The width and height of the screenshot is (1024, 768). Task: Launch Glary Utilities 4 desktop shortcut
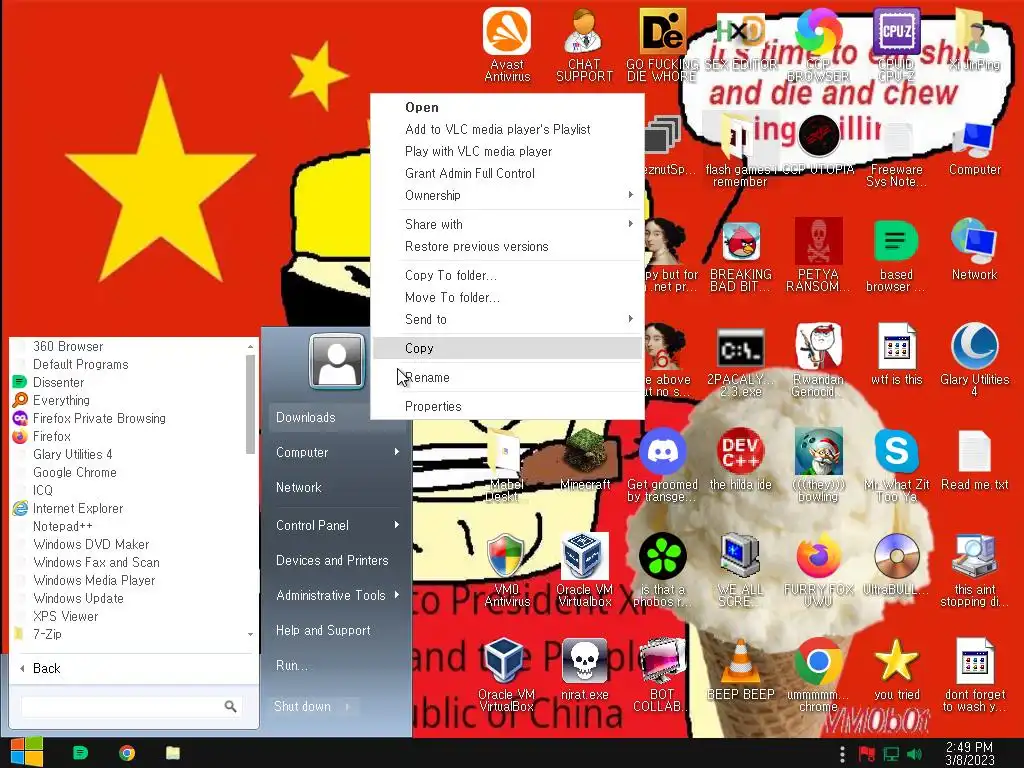pos(974,359)
